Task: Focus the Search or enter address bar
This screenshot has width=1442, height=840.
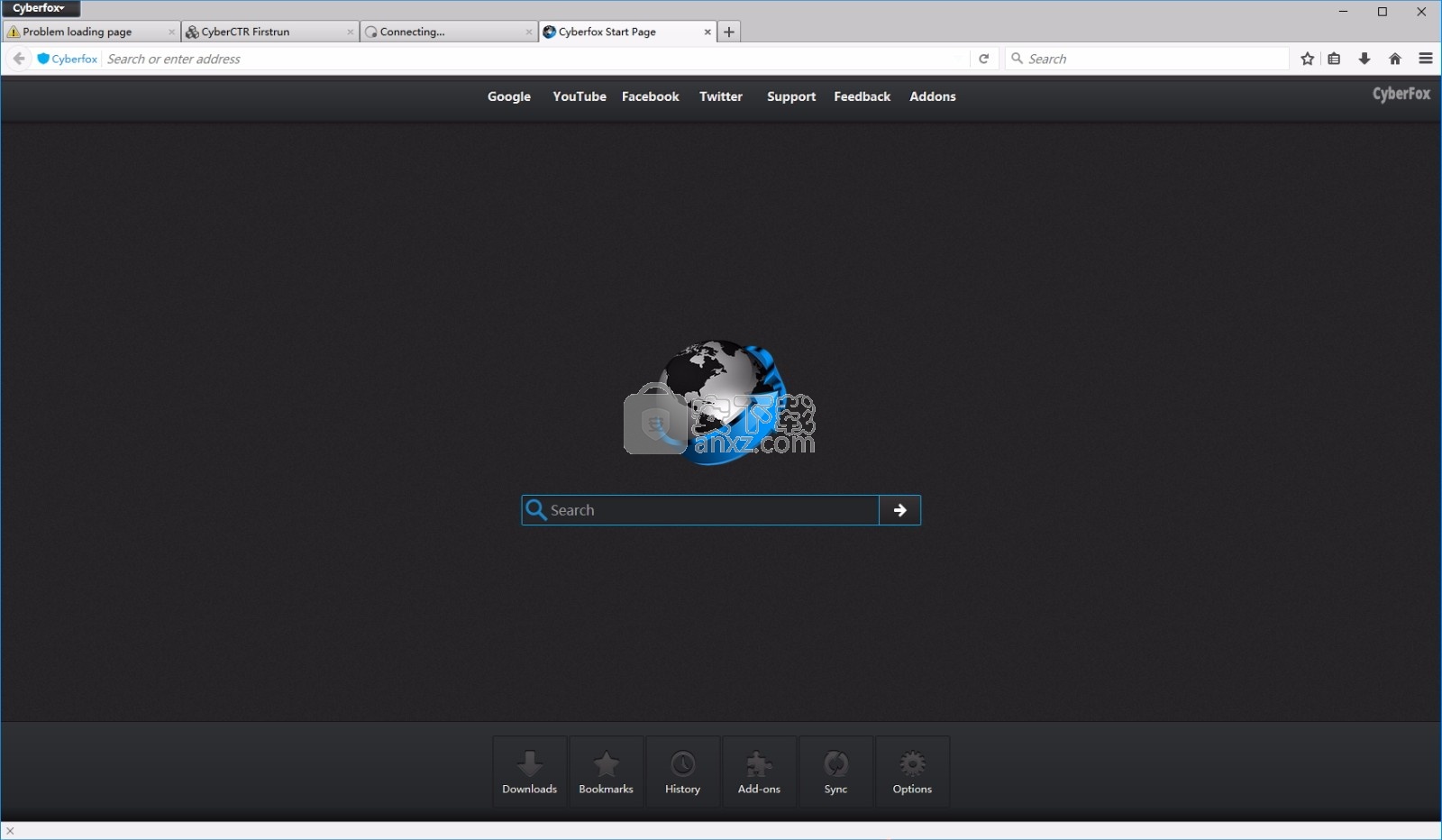Action: [x=532, y=59]
